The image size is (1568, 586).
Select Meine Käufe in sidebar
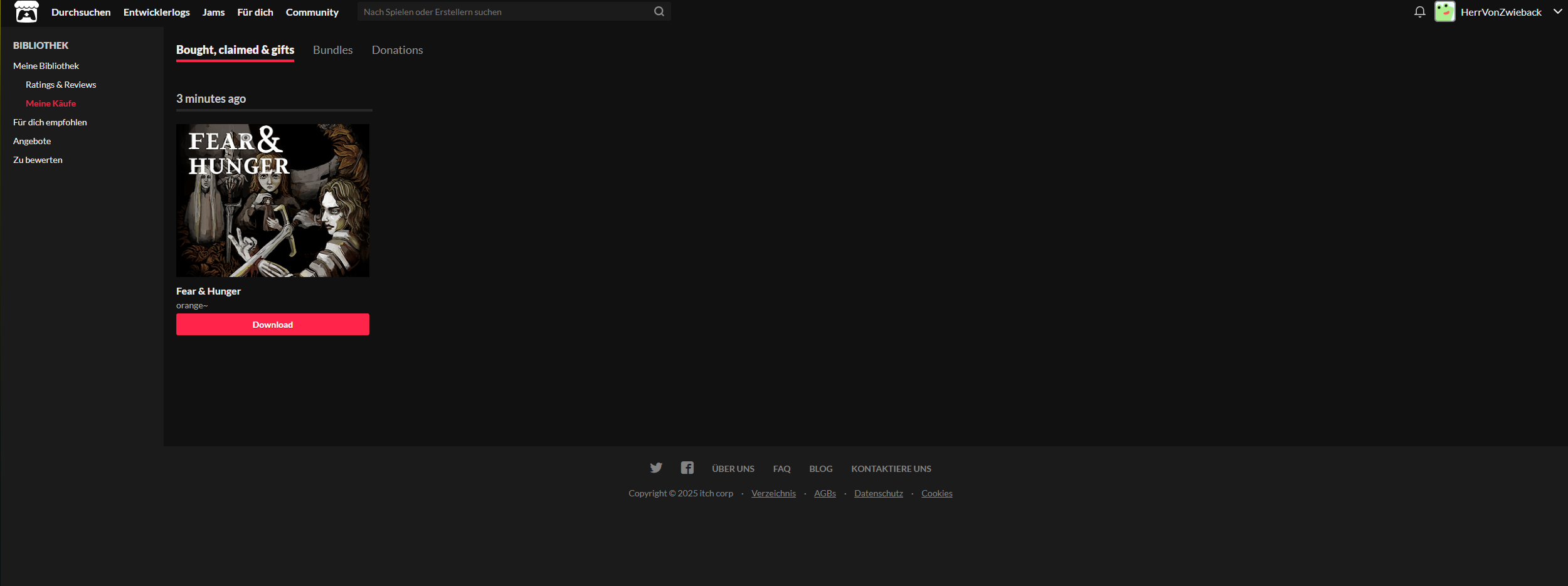[x=51, y=103]
